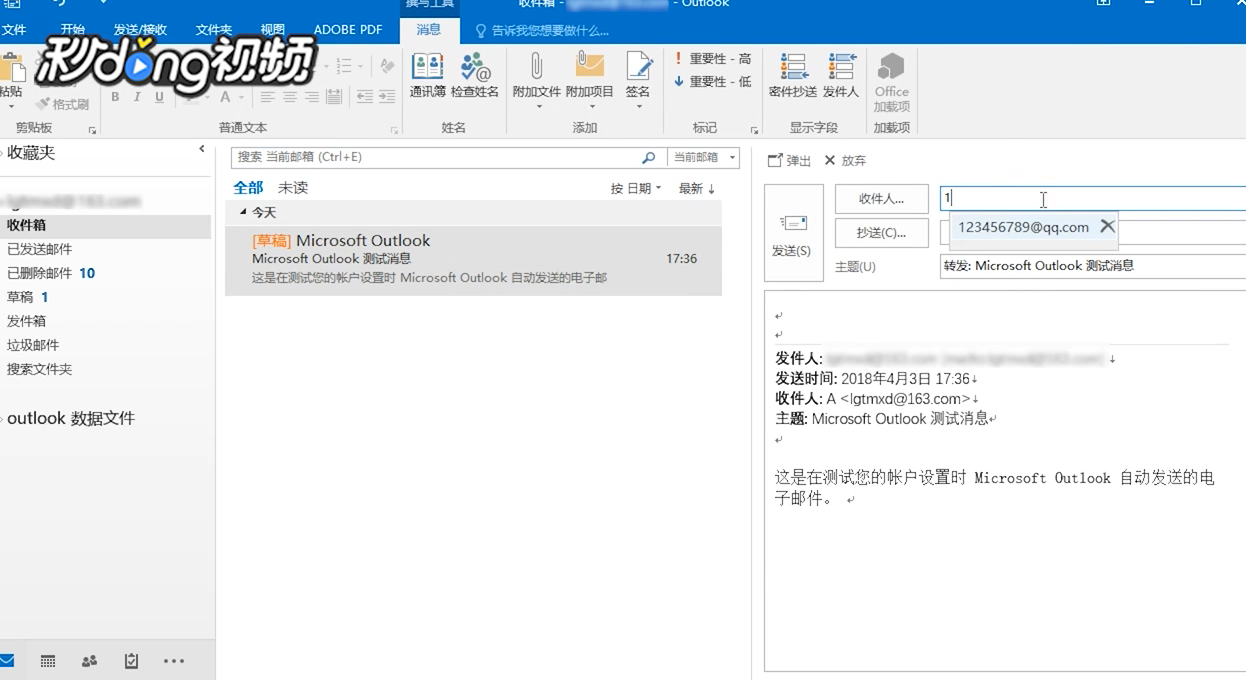Image resolution: width=1246 pixels, height=680 pixels.
Task: Switch to People view icon
Action: pyautogui.click(x=89, y=661)
